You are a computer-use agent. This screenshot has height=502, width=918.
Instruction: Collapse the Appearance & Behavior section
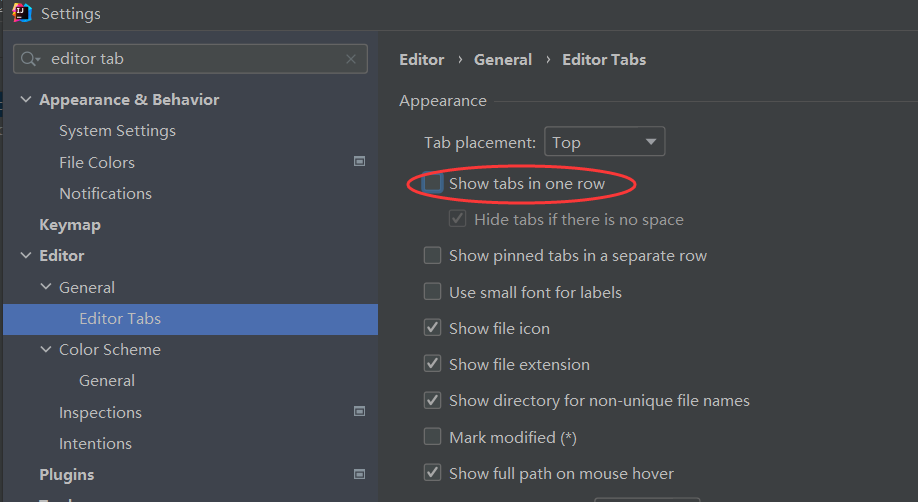(x=25, y=100)
